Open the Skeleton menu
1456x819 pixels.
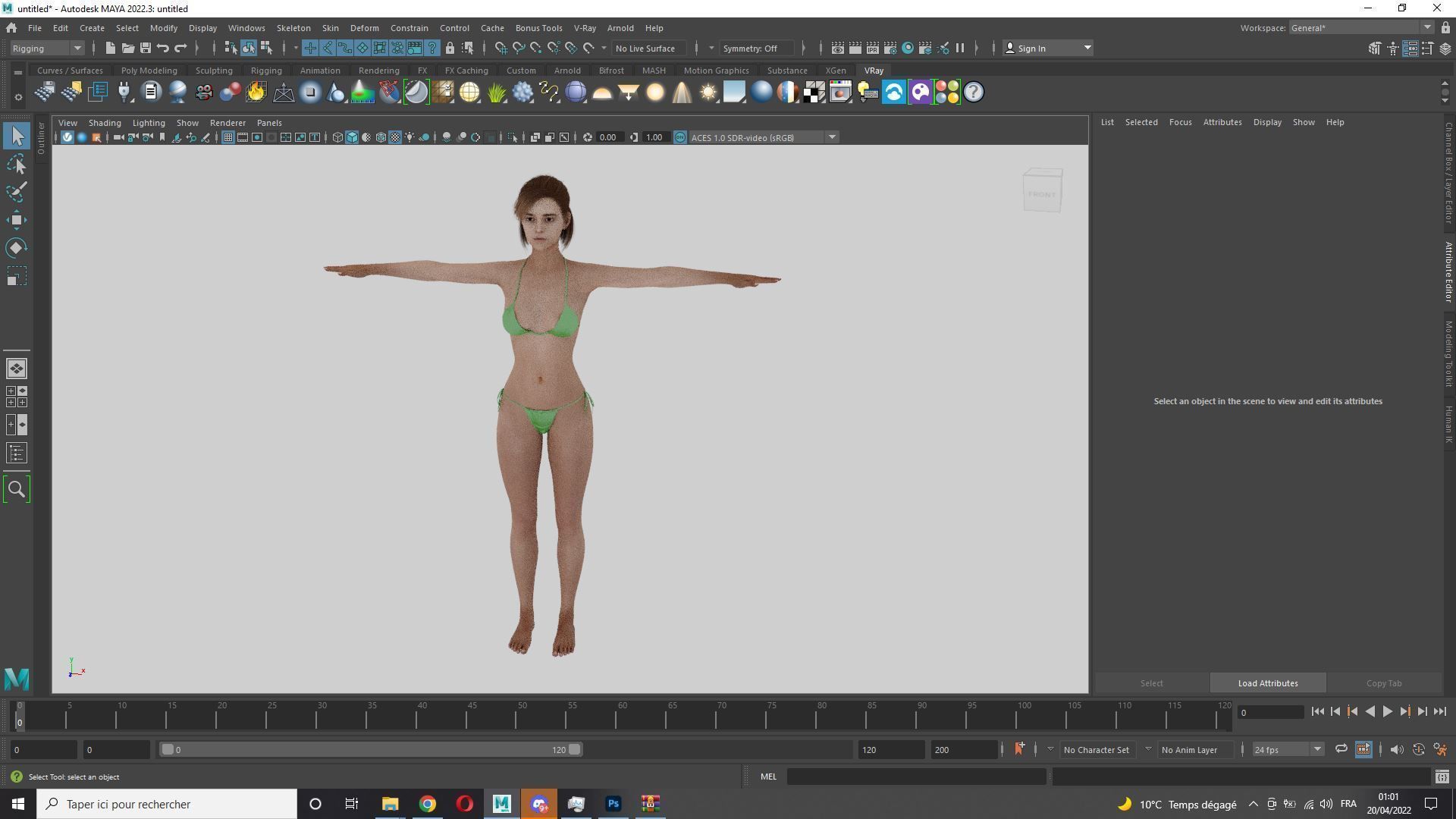point(293,28)
